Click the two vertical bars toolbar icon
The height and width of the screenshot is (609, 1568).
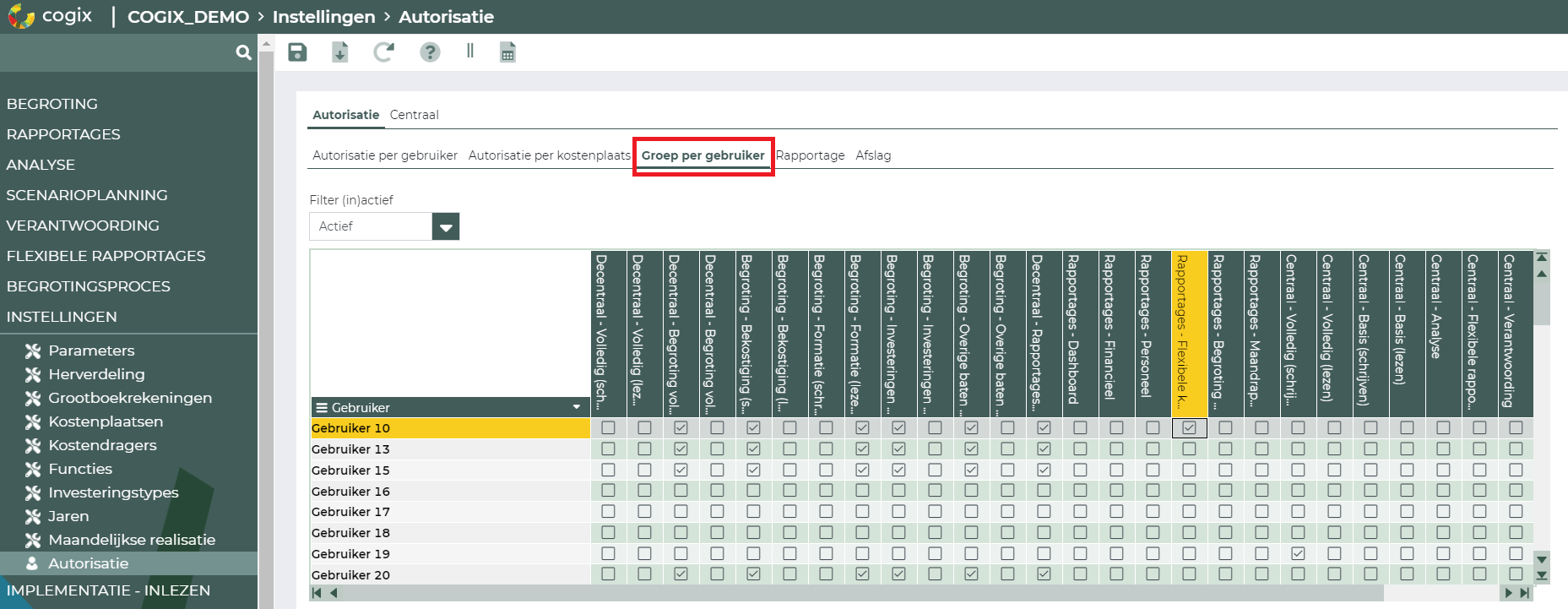pyautogui.click(x=470, y=51)
